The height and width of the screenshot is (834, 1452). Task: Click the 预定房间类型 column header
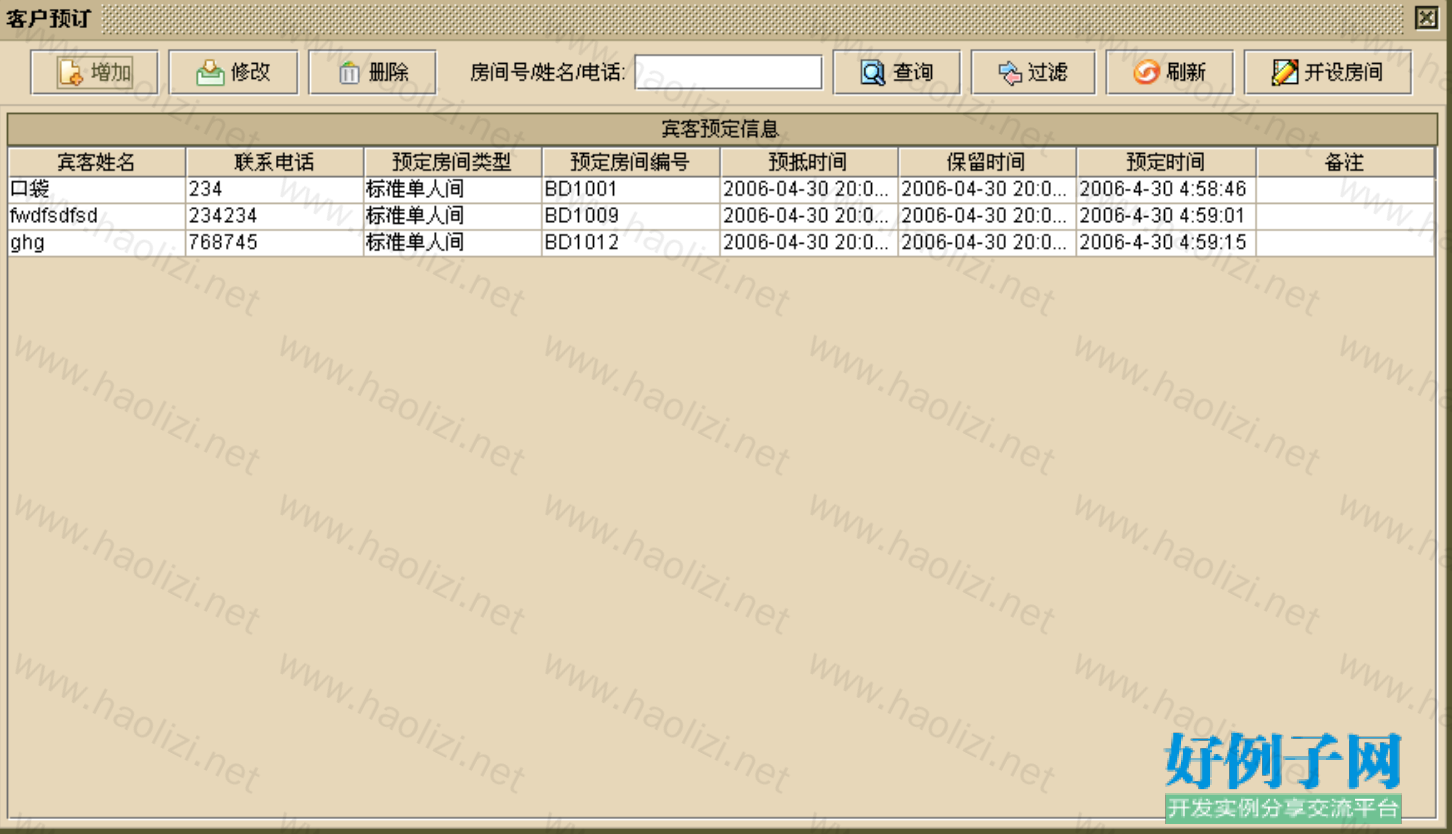point(452,162)
